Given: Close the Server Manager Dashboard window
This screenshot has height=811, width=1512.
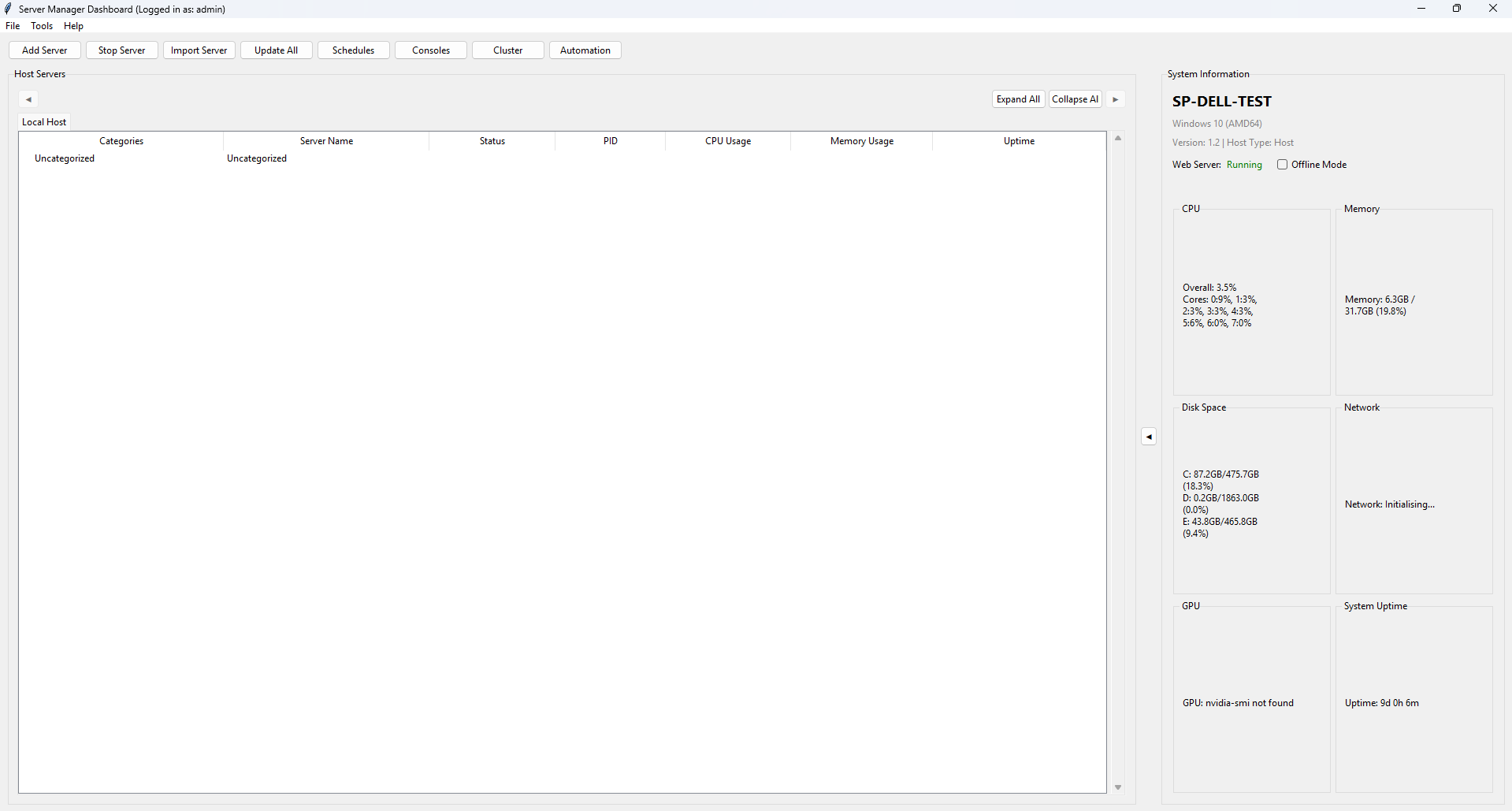Looking at the screenshot, I should point(1493,9).
